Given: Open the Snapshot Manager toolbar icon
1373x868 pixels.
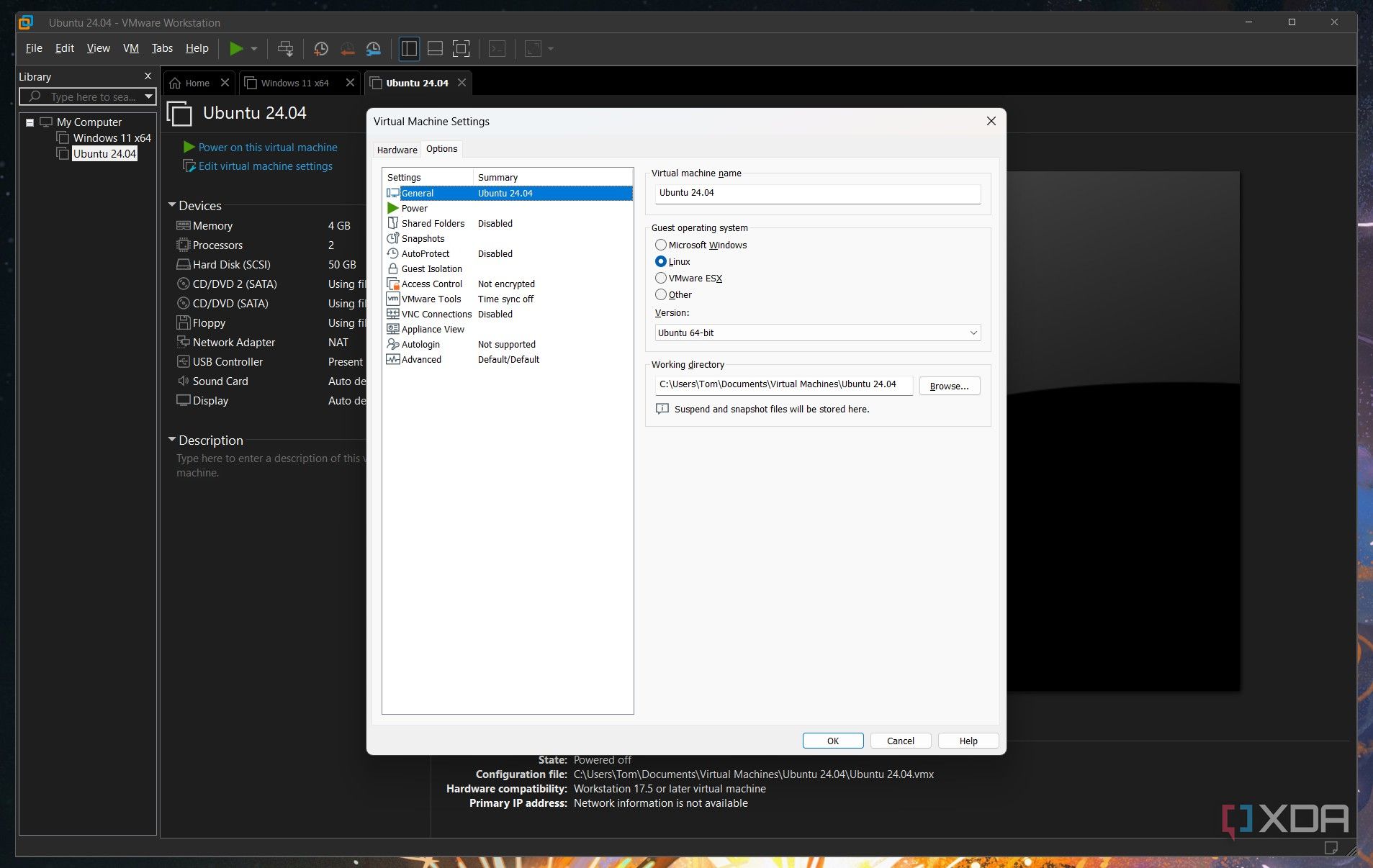Looking at the screenshot, I should pos(373,49).
